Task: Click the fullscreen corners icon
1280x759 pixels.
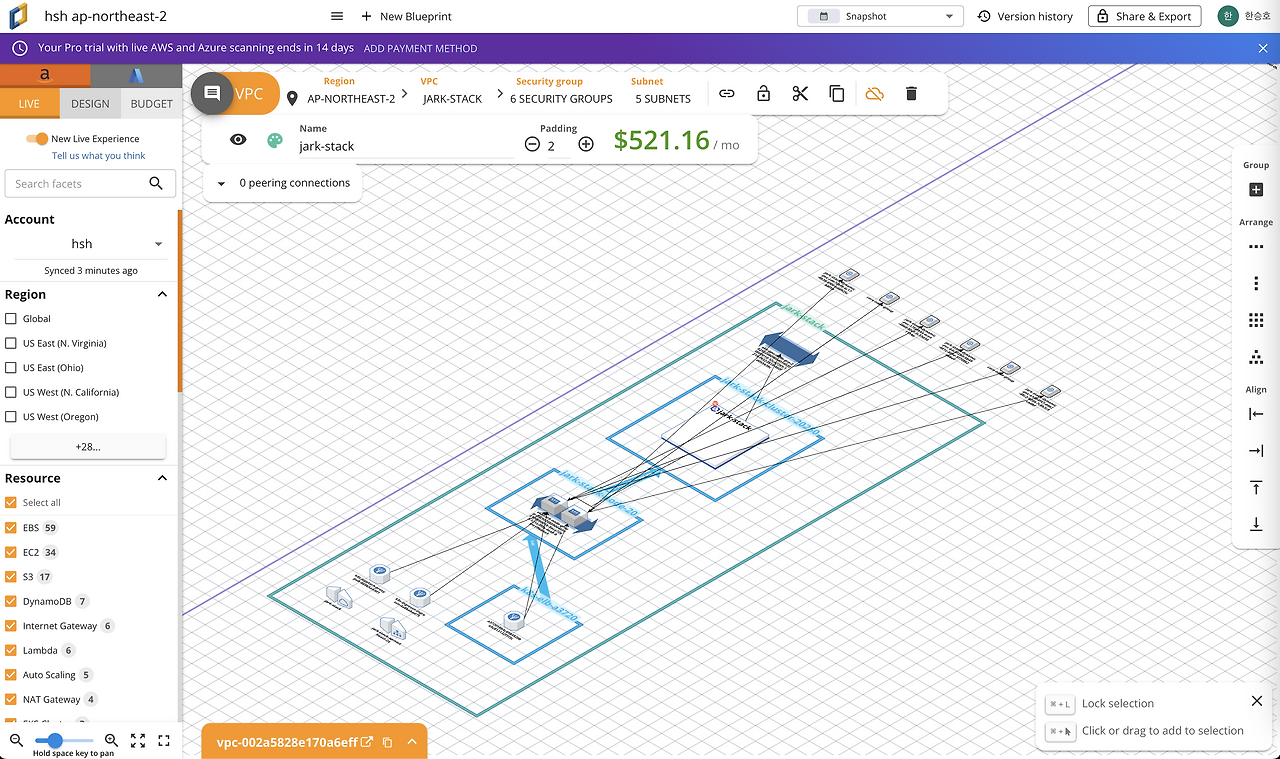Action: pyautogui.click(x=164, y=741)
